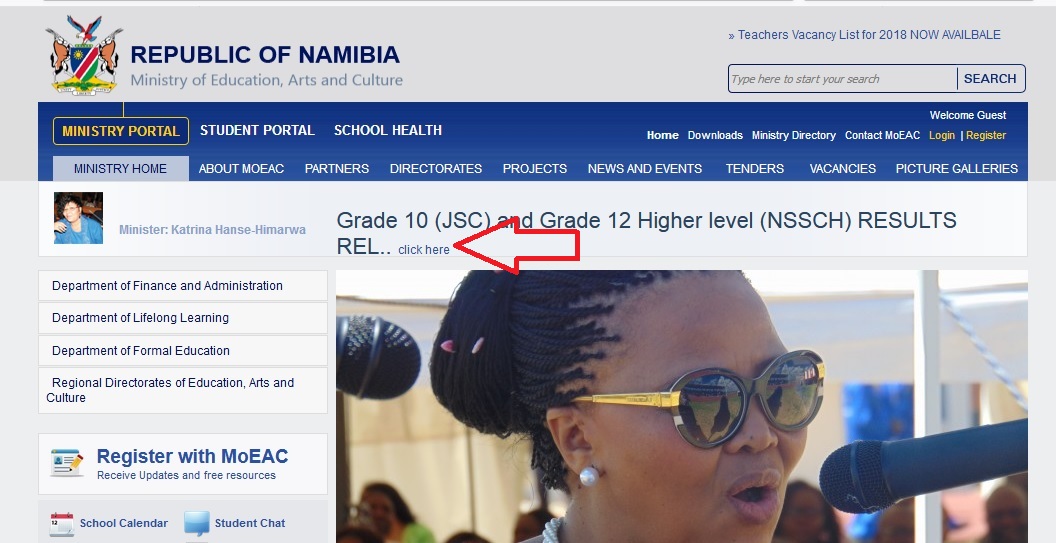The image size is (1056, 543).
Task: Open the Register link in header
Action: (x=986, y=135)
